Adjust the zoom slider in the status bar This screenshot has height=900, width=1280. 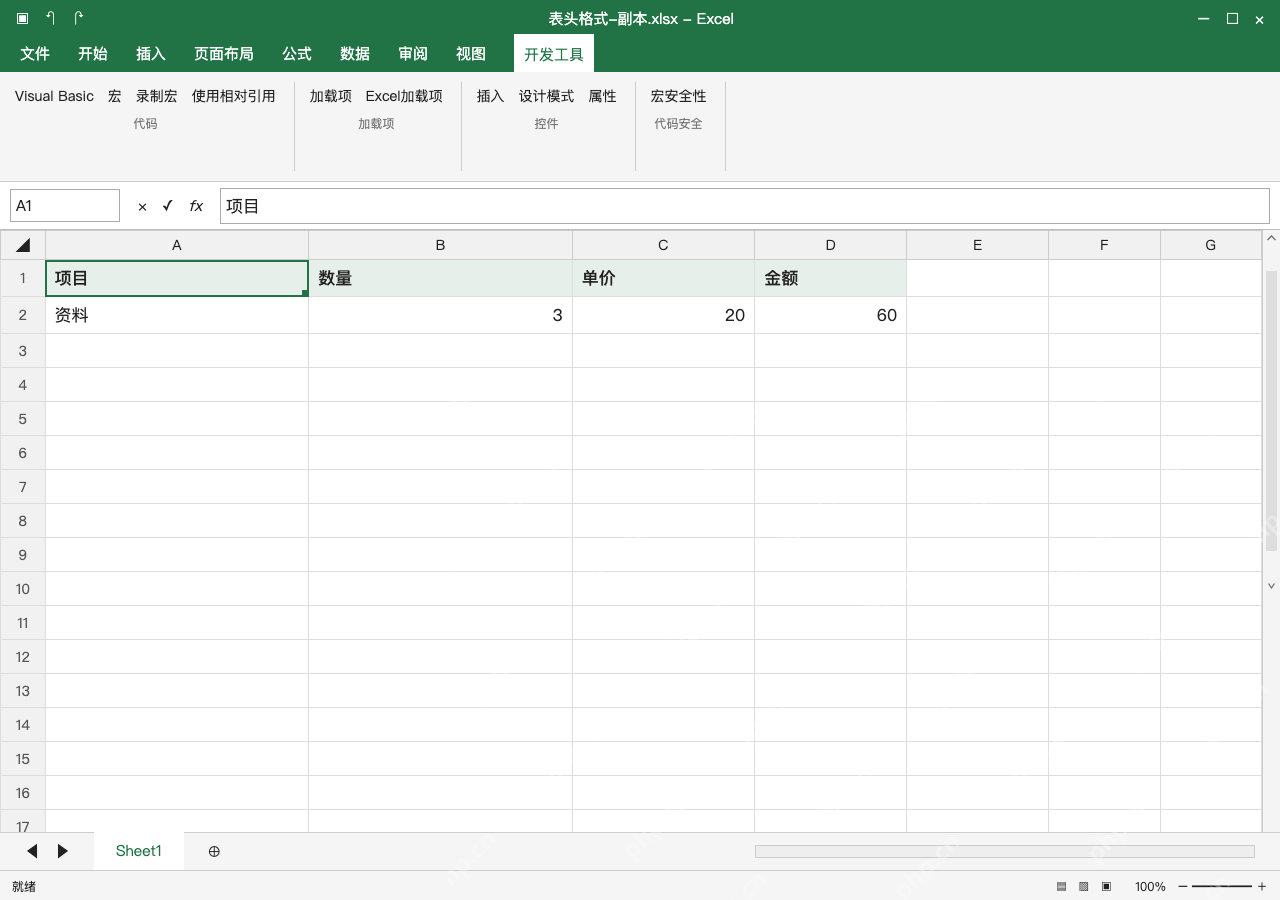coord(1221,886)
